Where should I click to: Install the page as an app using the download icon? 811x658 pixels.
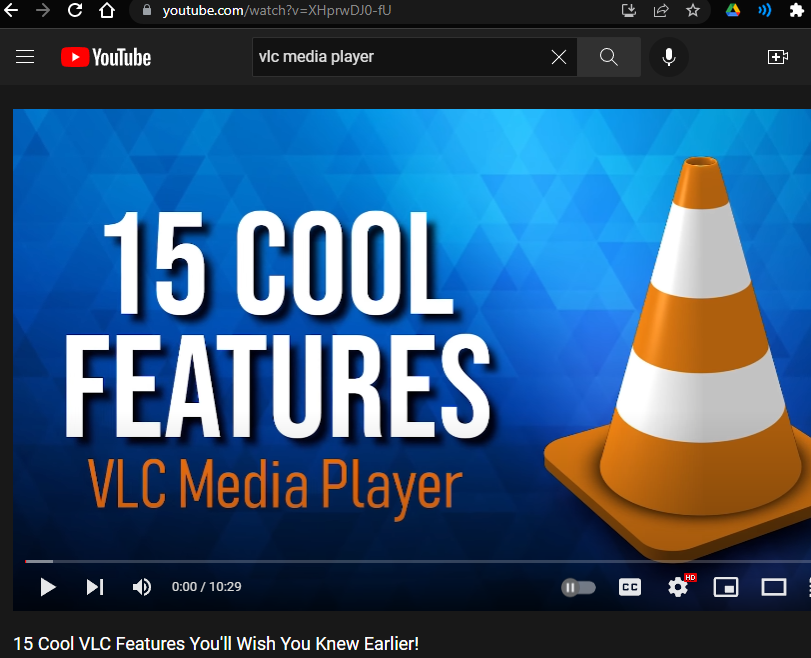(x=629, y=10)
